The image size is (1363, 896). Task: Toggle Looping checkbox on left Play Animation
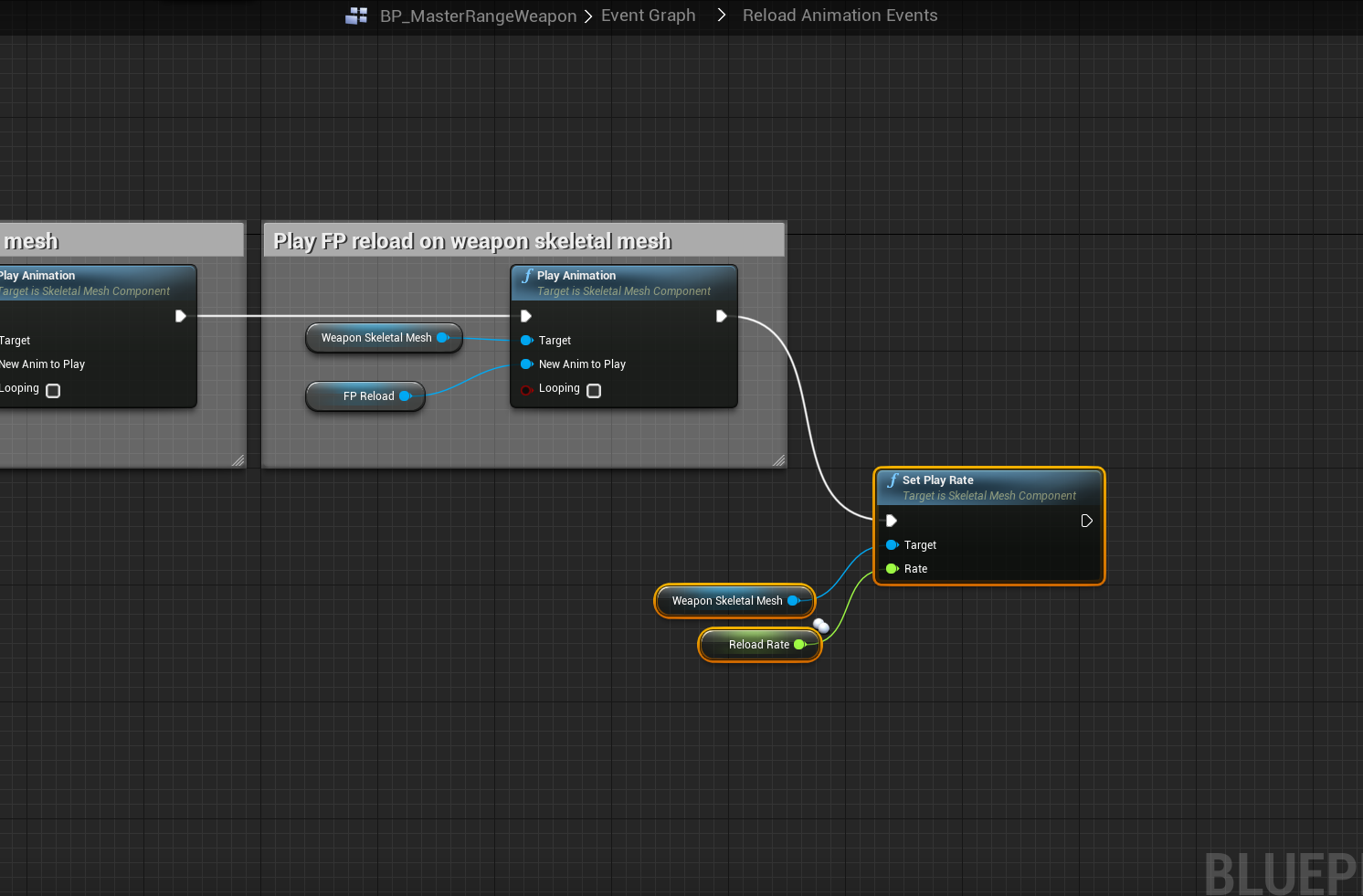(53, 391)
